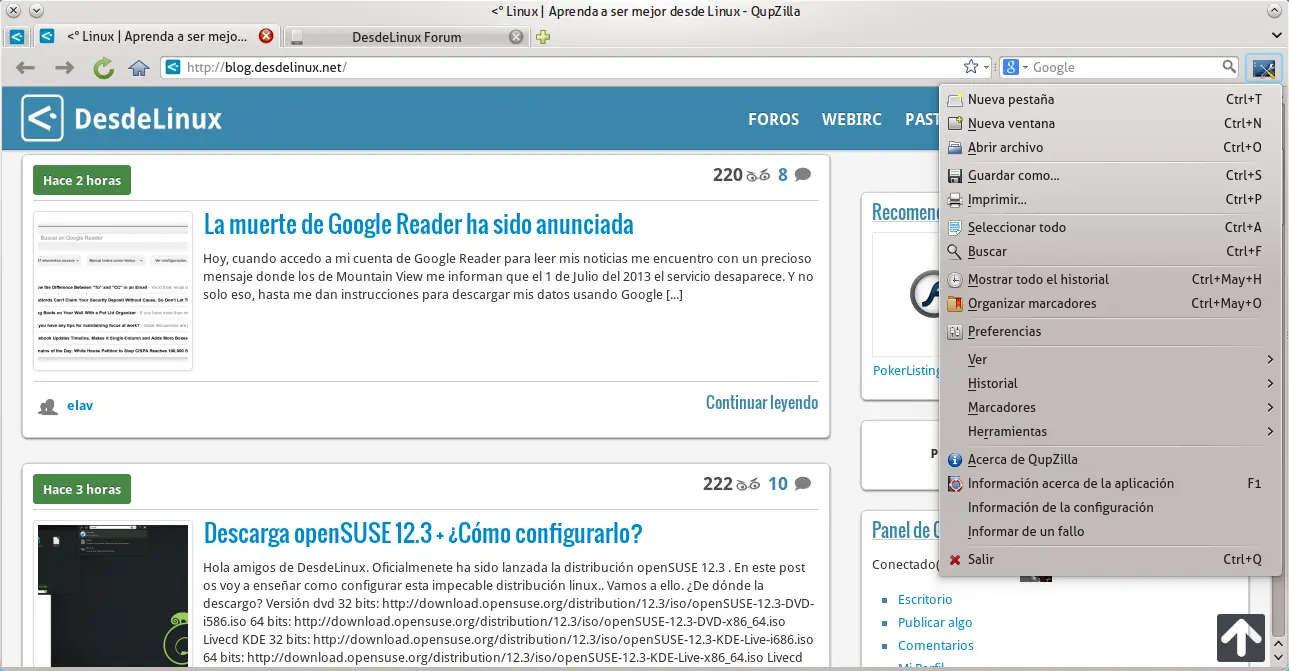
Task: Click the DesdeLinux logo in header
Action: point(121,119)
